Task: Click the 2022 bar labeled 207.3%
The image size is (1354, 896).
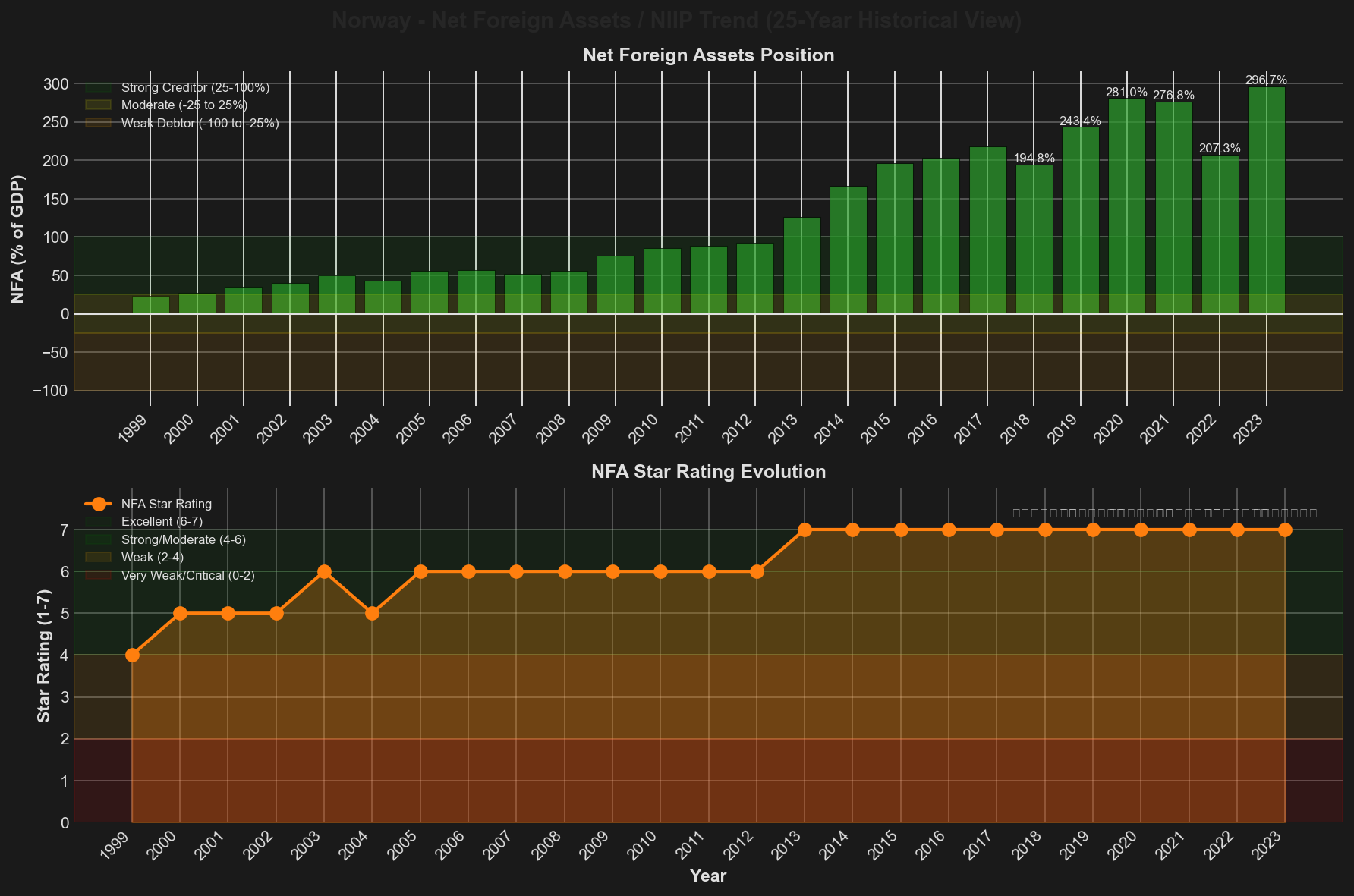Action: 1220,234
